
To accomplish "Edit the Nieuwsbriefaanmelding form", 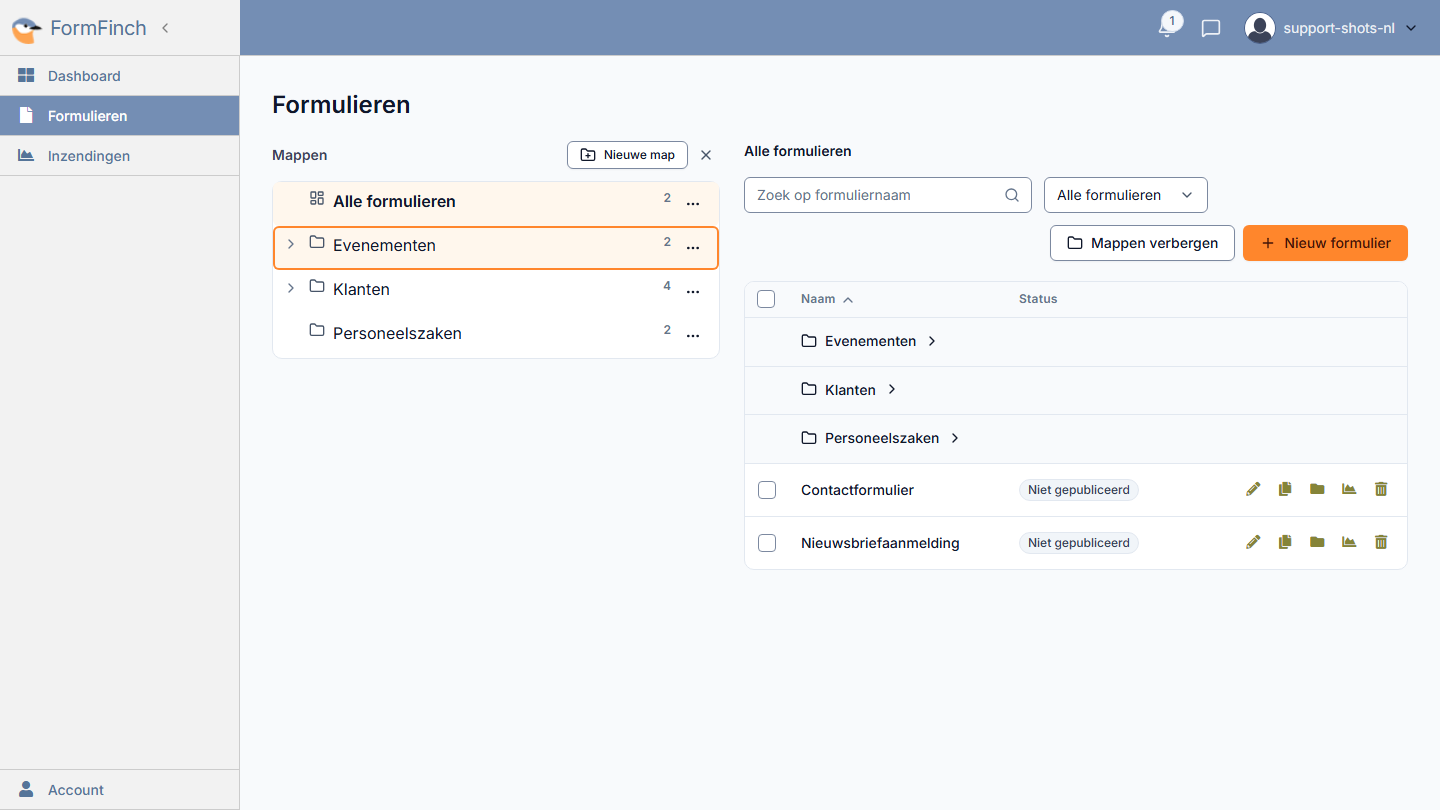I will 1253,542.
